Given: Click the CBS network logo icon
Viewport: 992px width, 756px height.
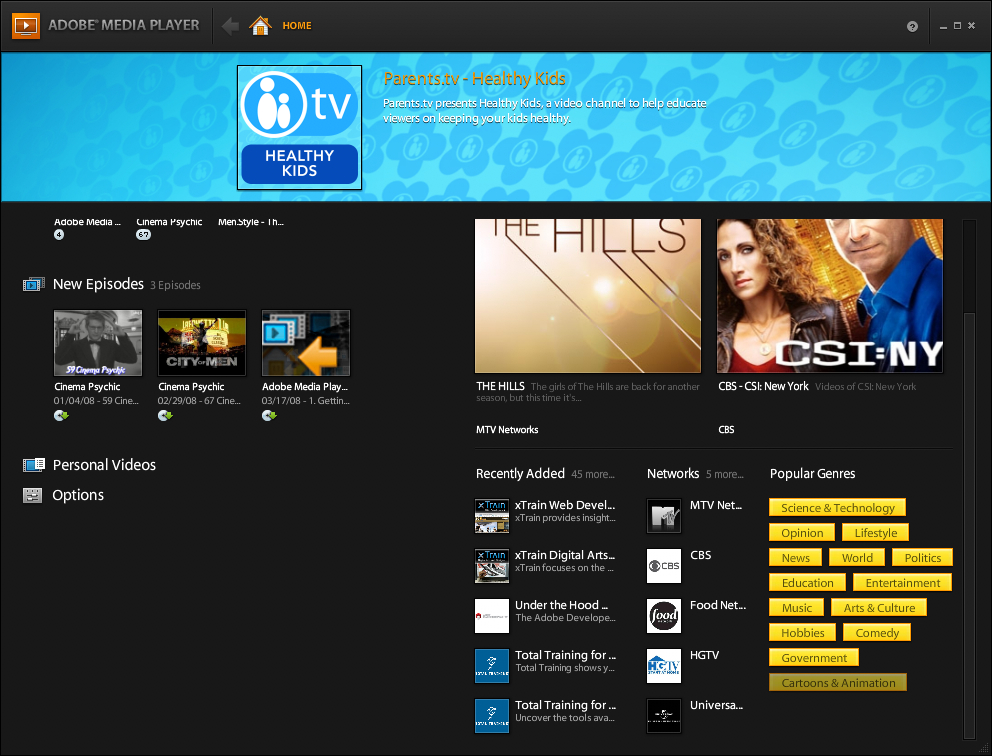Looking at the screenshot, I should point(664,566).
